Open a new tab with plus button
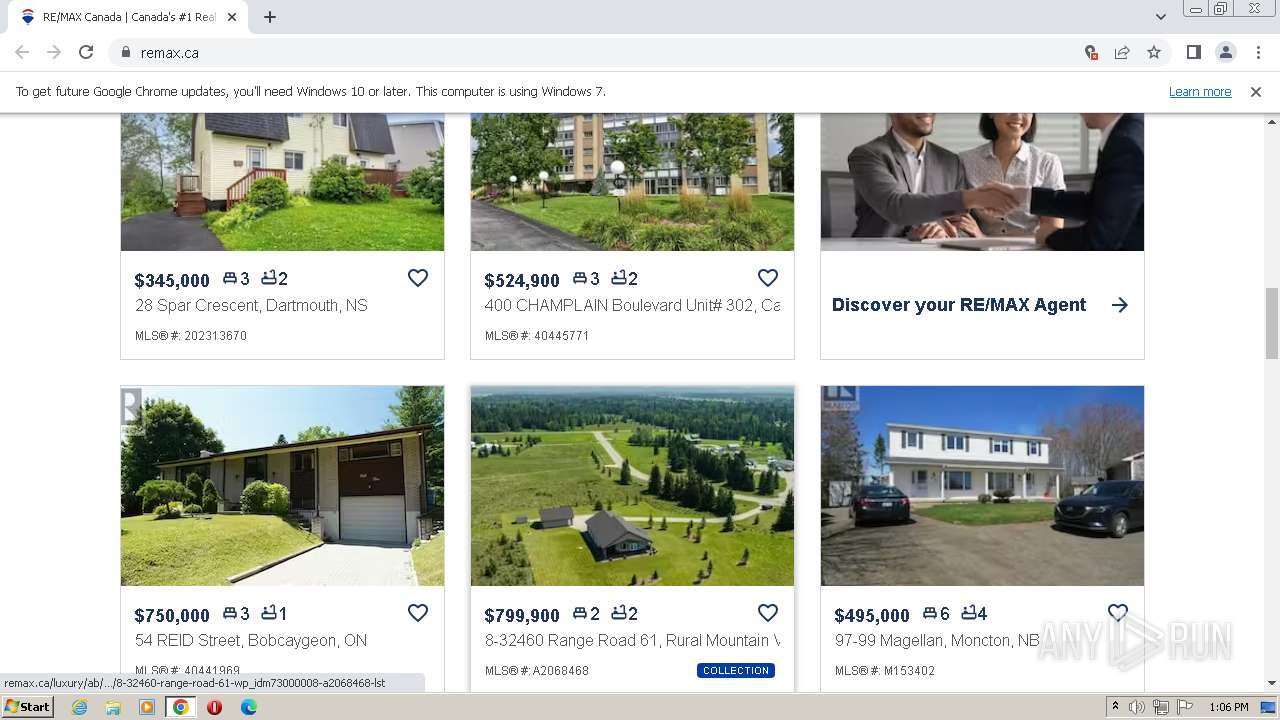Screen dimensions: 1280x720 (x=270, y=17)
